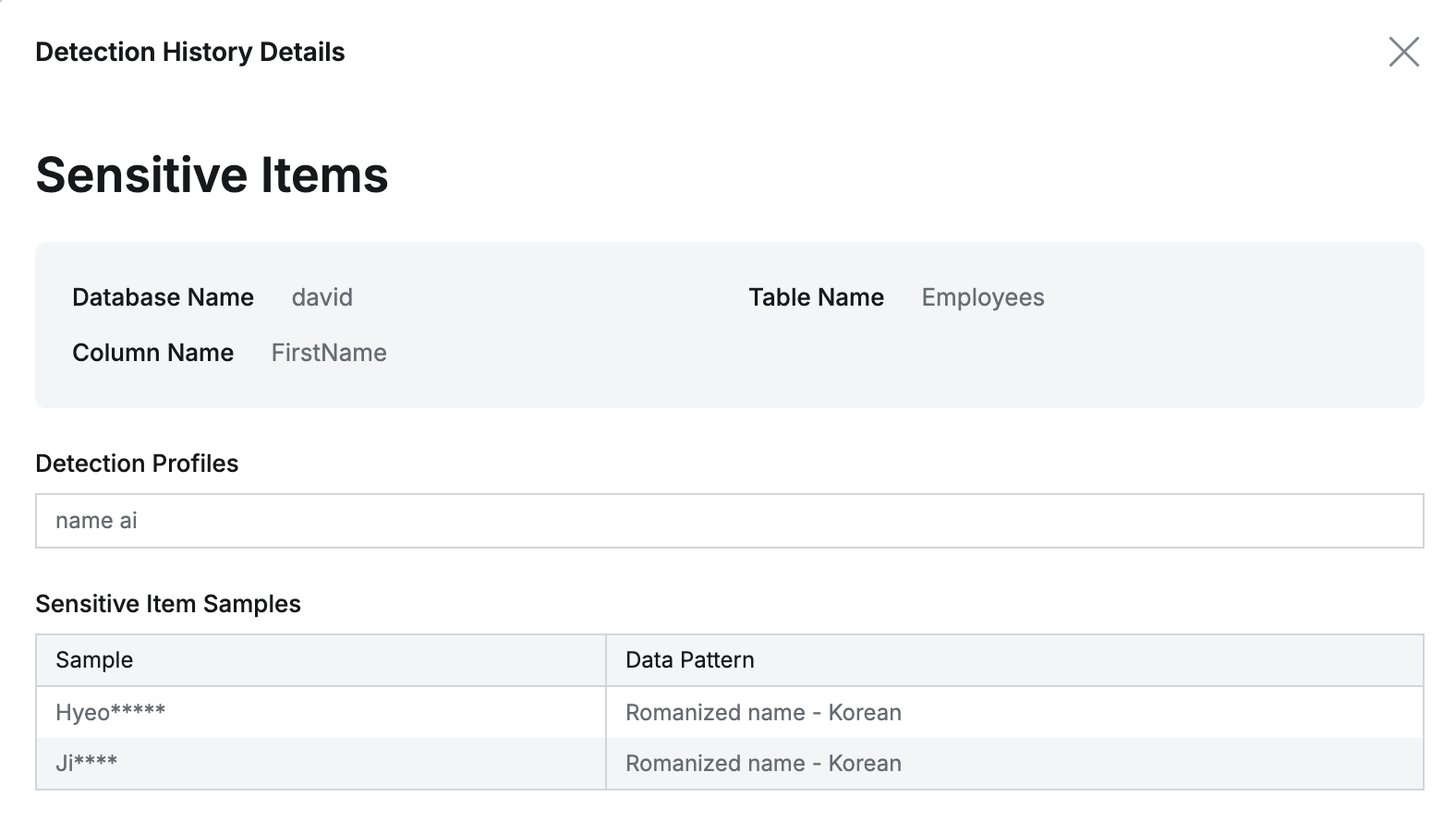Click the Table Name label
Screen dimensions: 1456x820
(x=816, y=297)
